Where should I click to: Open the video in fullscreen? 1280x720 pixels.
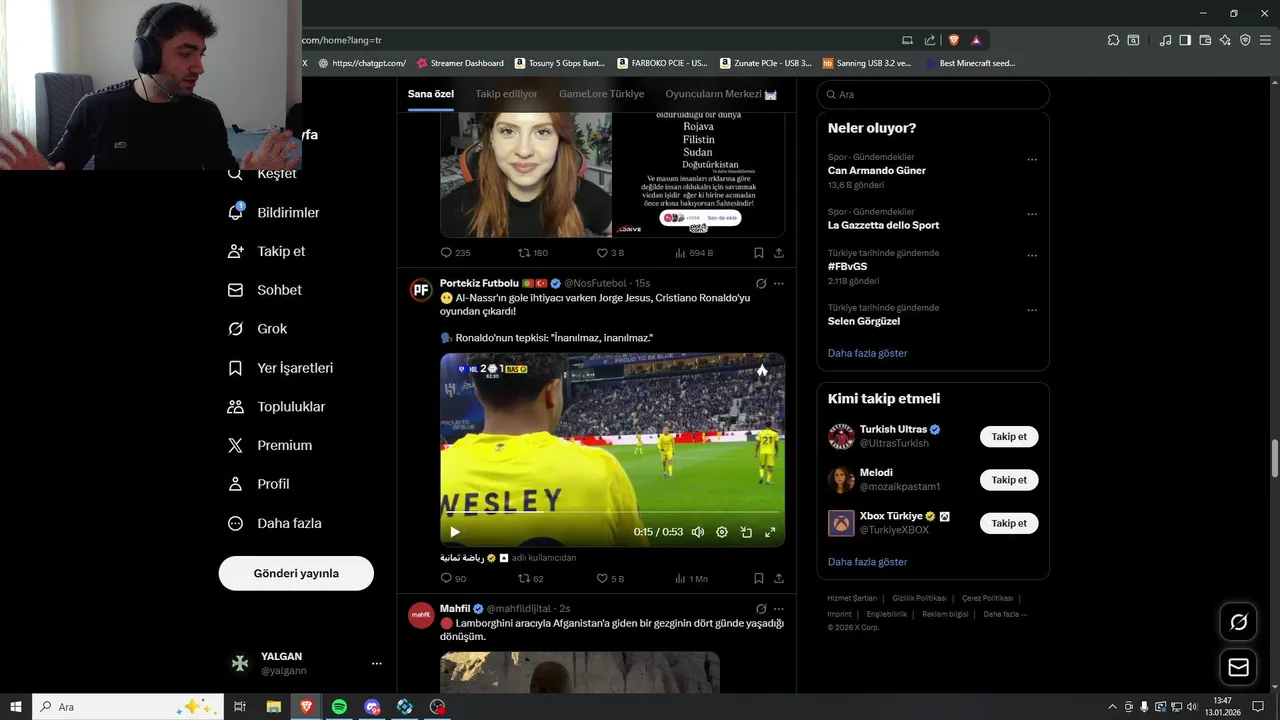click(770, 532)
